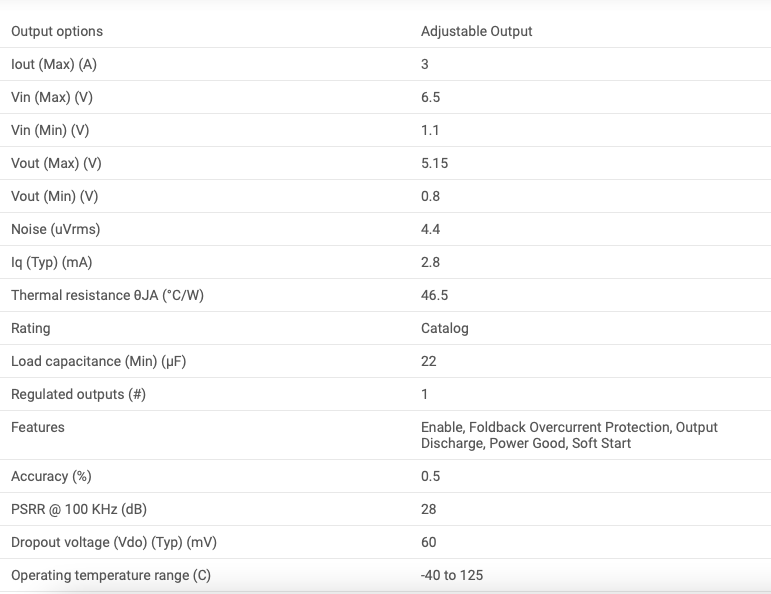Screen dimensions: 771x594
Task: Select the thermal resistance value 46.5
Action: click(x=434, y=295)
